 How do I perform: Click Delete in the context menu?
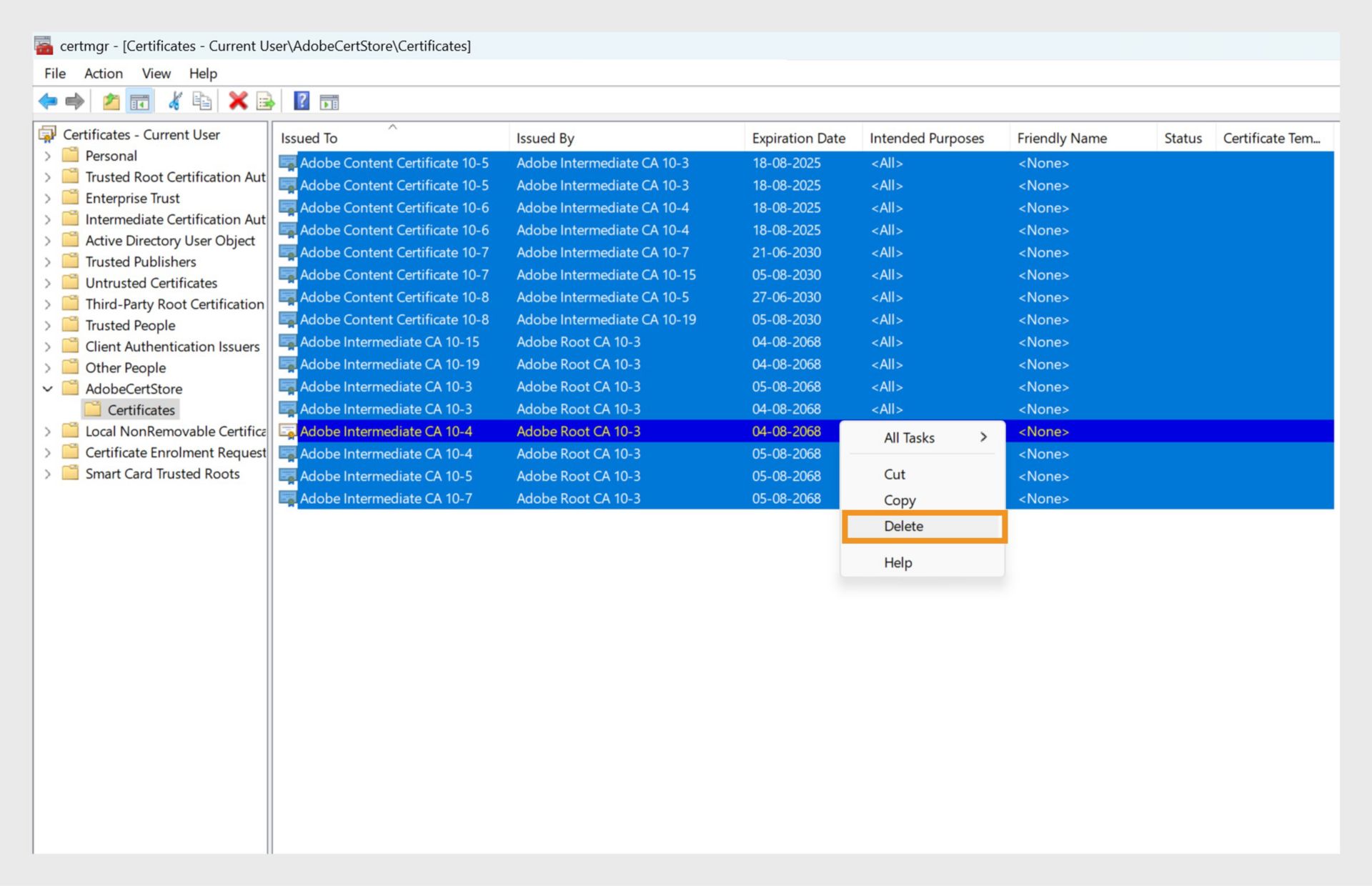903,526
